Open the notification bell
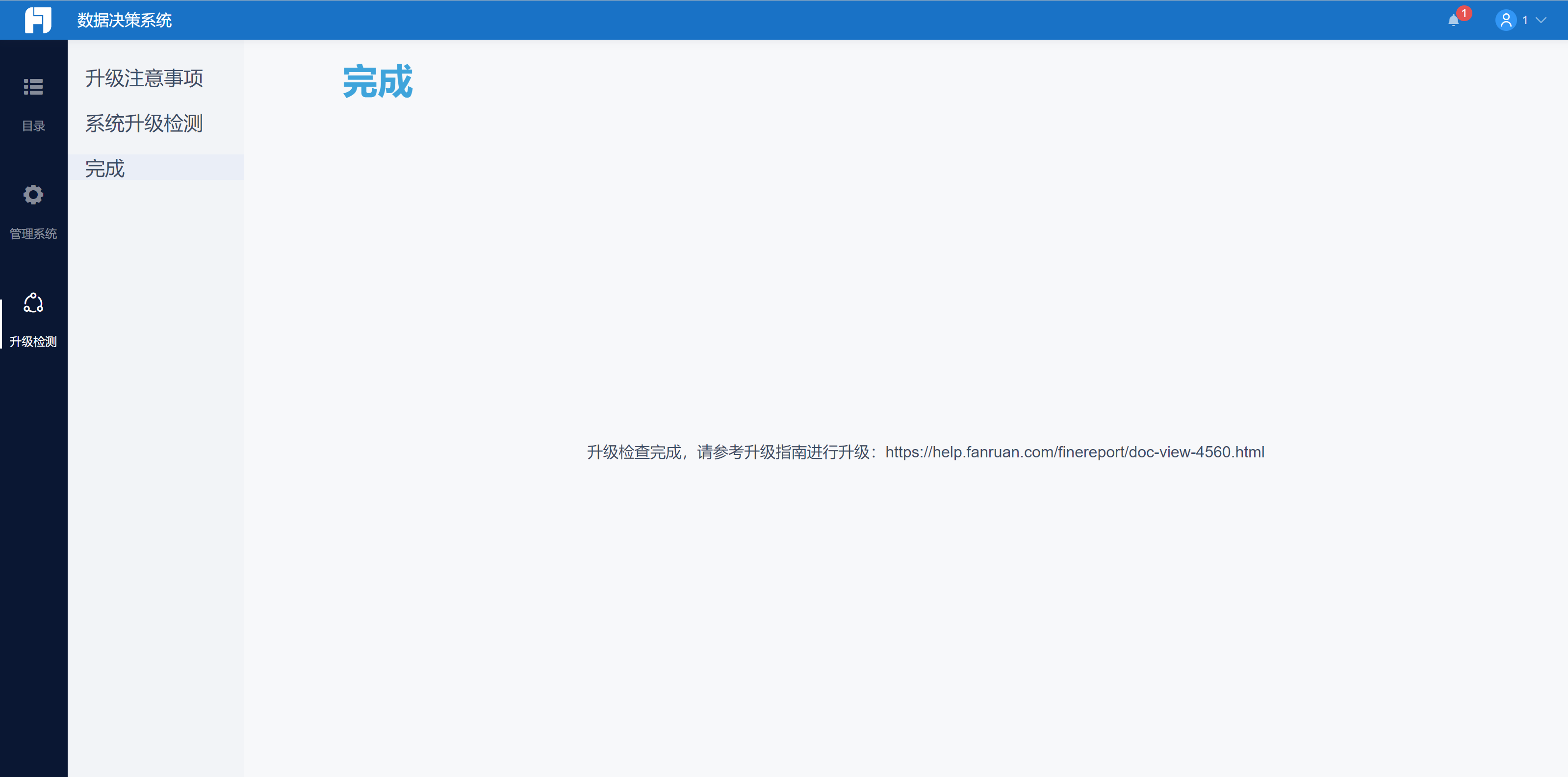 click(x=1453, y=21)
